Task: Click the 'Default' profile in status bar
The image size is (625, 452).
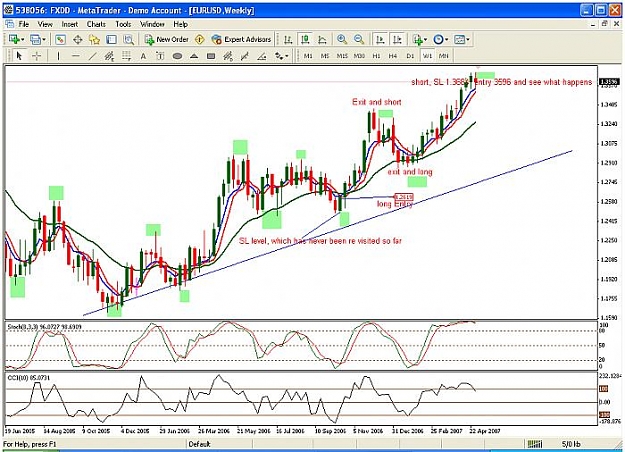Action: [199, 444]
